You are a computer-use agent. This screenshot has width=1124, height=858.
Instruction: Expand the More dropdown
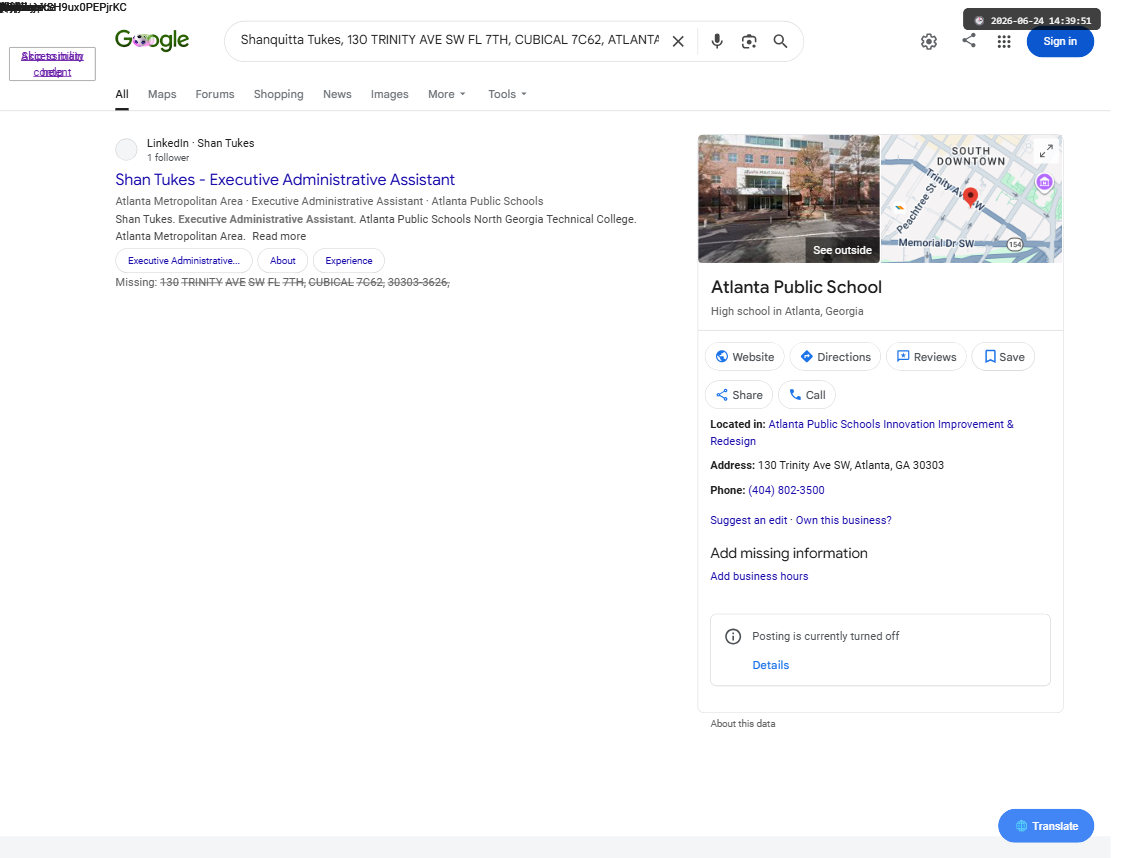click(x=447, y=94)
